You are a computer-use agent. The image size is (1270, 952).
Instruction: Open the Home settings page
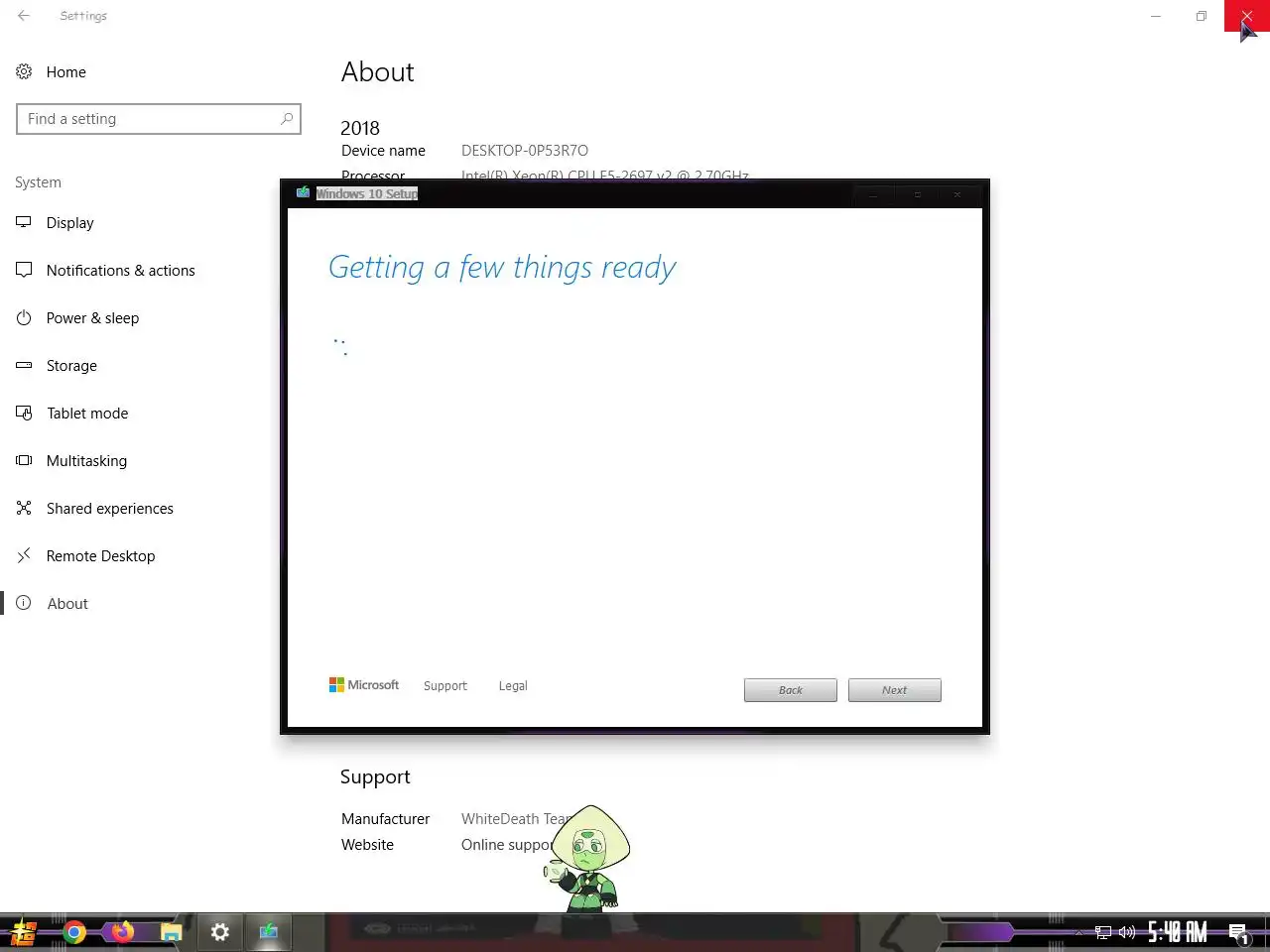(x=65, y=71)
